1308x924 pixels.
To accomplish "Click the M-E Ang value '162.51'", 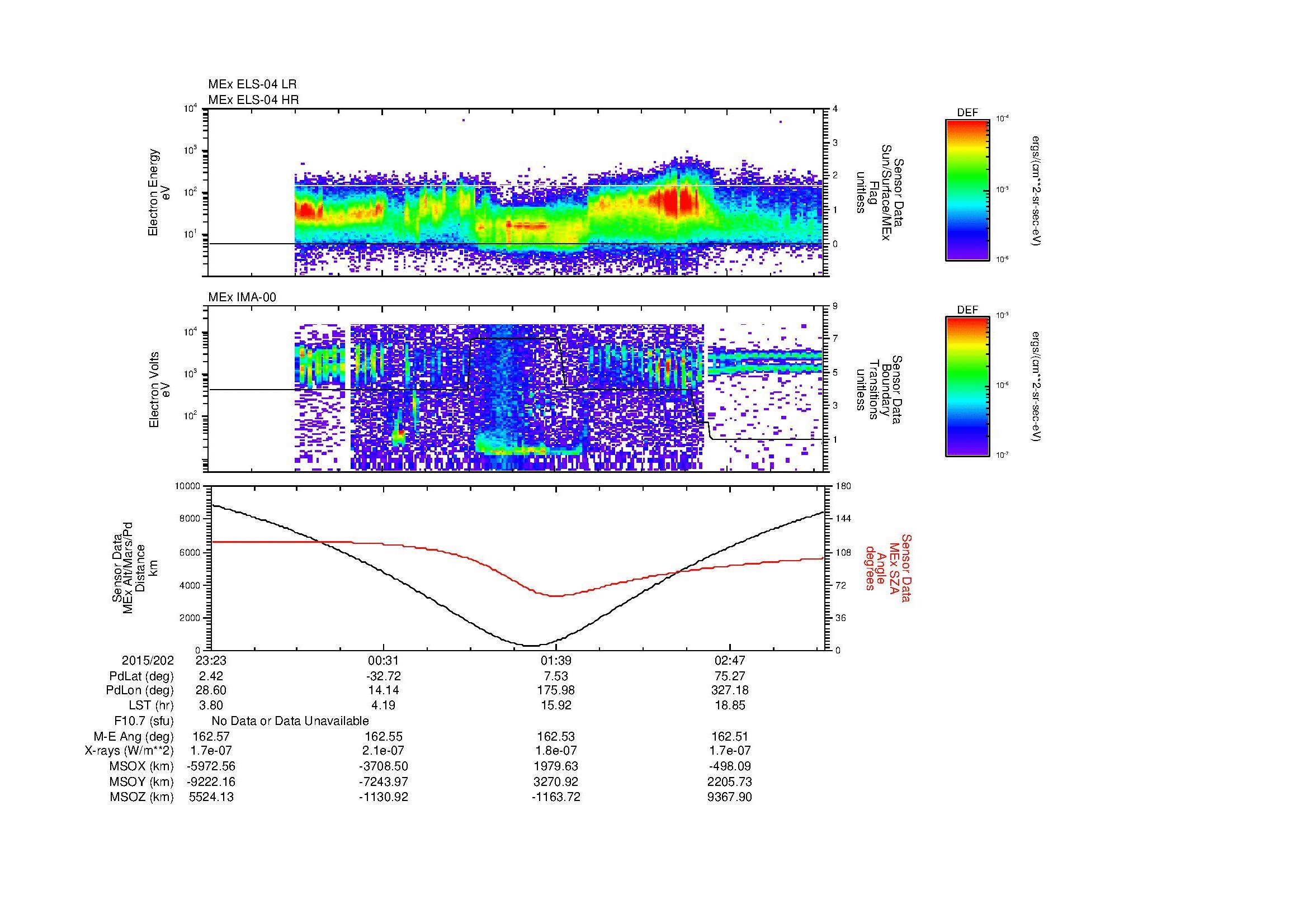I will [x=730, y=737].
